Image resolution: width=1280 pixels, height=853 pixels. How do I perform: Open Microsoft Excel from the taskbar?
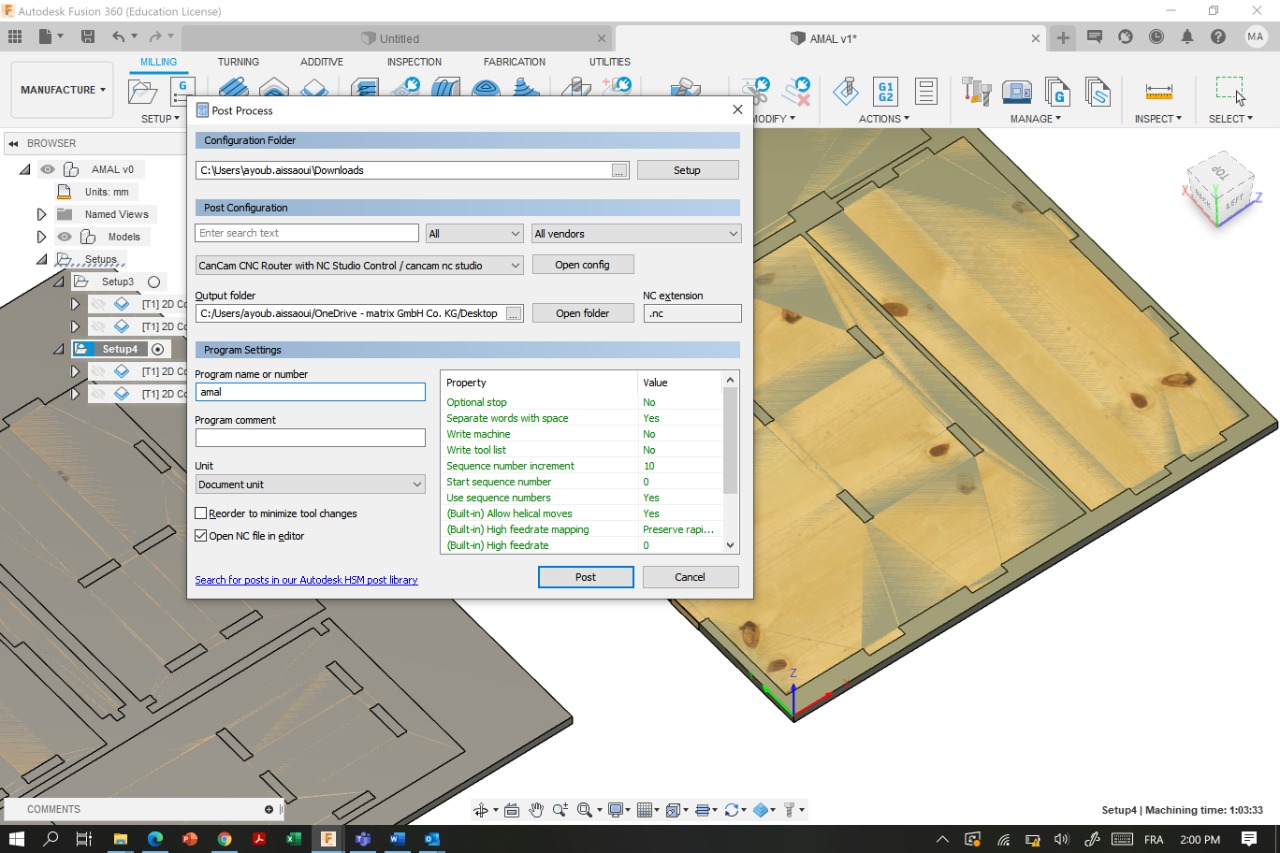(x=293, y=839)
